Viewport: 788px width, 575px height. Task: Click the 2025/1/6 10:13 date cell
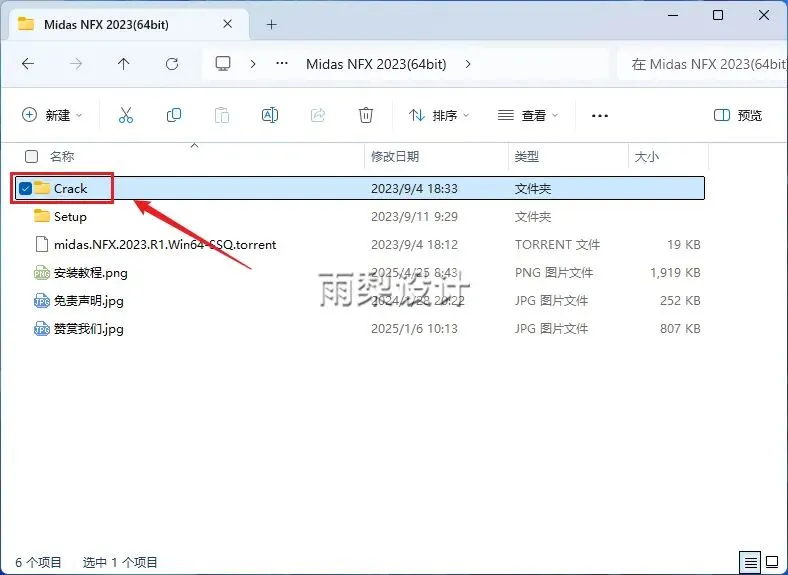414,329
